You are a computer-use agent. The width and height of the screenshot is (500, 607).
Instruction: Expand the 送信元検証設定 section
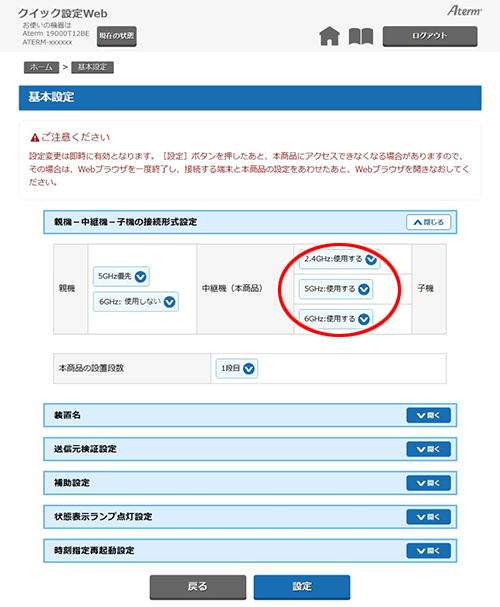428,449
